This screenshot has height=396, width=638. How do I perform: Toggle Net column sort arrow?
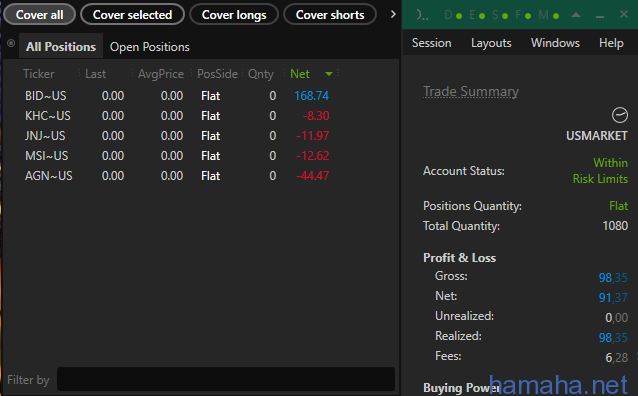tap(329, 74)
